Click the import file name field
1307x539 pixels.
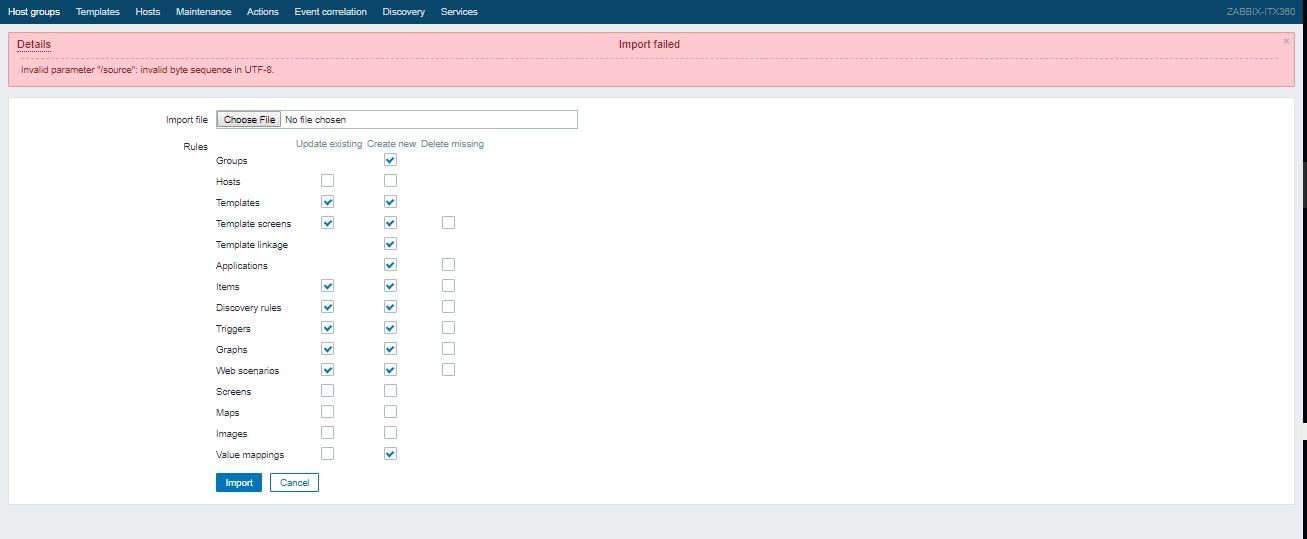coord(396,120)
